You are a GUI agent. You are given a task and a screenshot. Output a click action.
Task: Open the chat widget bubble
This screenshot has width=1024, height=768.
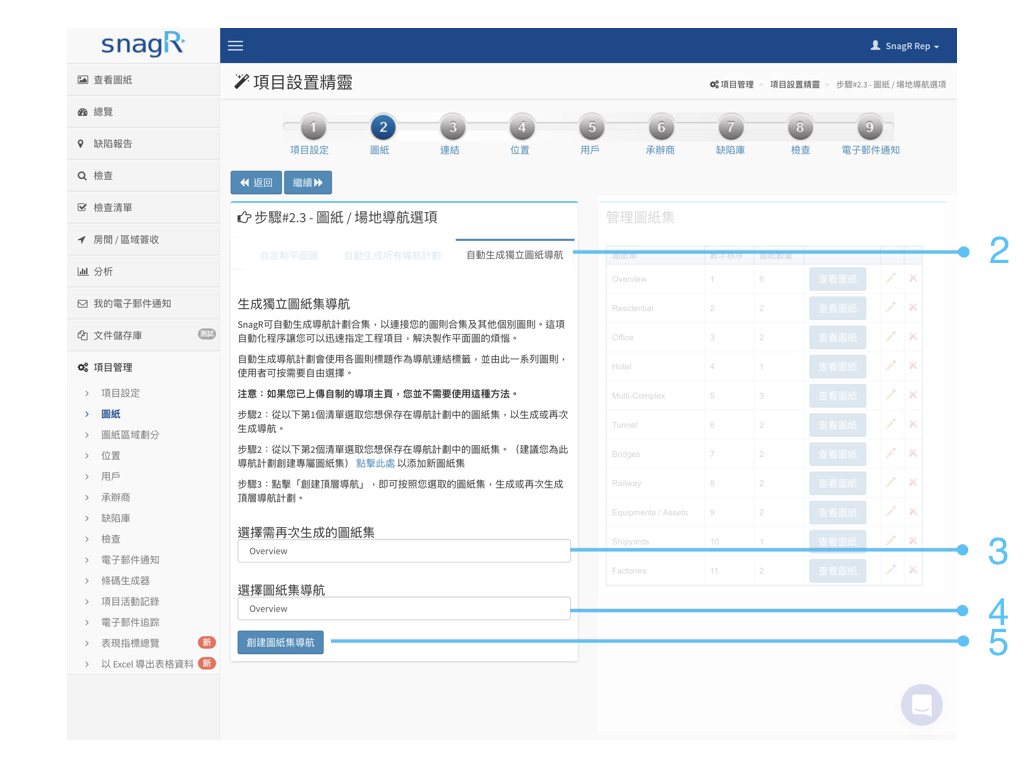coord(921,705)
